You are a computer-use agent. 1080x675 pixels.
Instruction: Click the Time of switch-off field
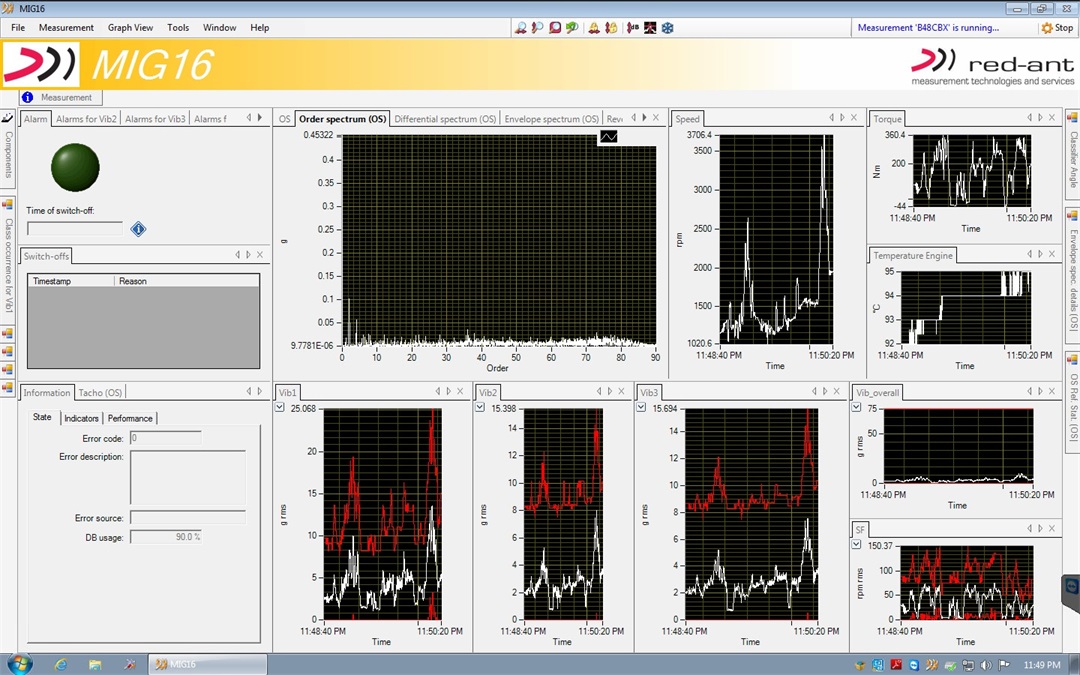[x=75, y=229]
